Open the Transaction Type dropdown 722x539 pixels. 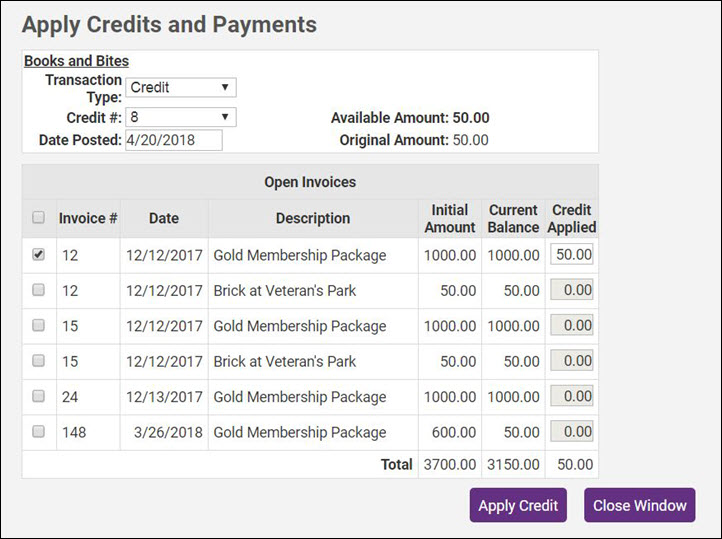pos(181,88)
